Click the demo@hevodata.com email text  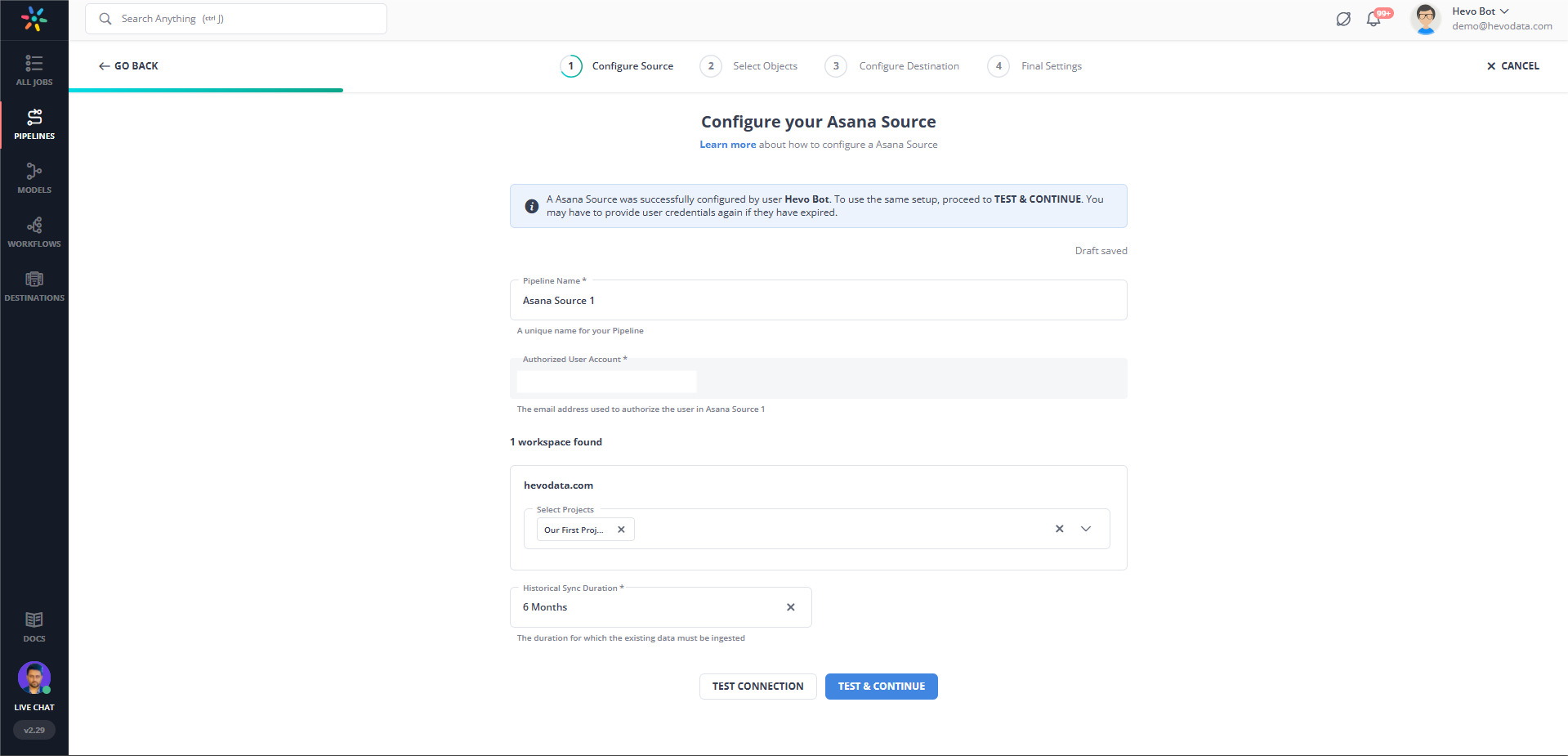pos(1502,26)
